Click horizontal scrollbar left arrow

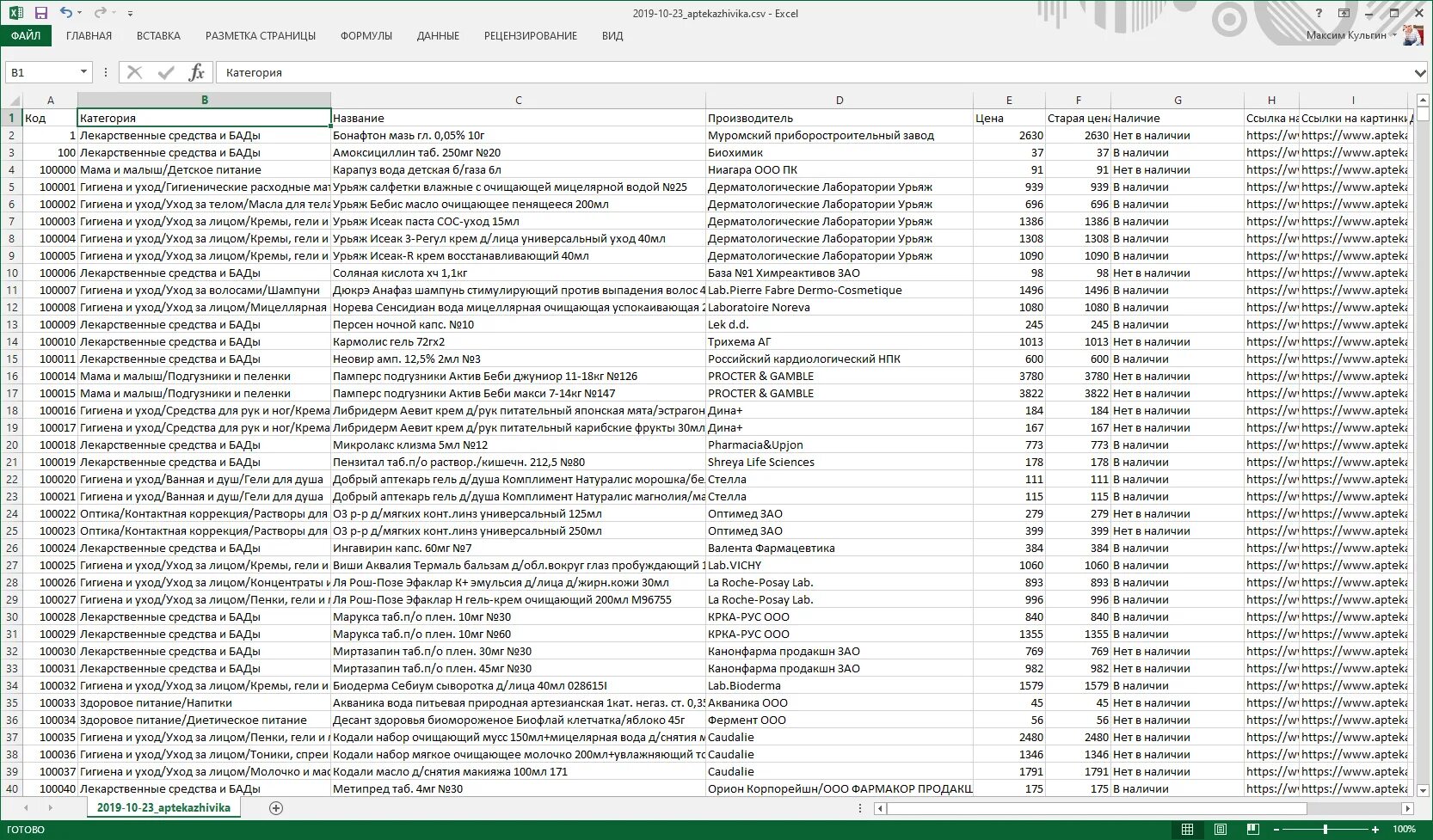coord(880,808)
